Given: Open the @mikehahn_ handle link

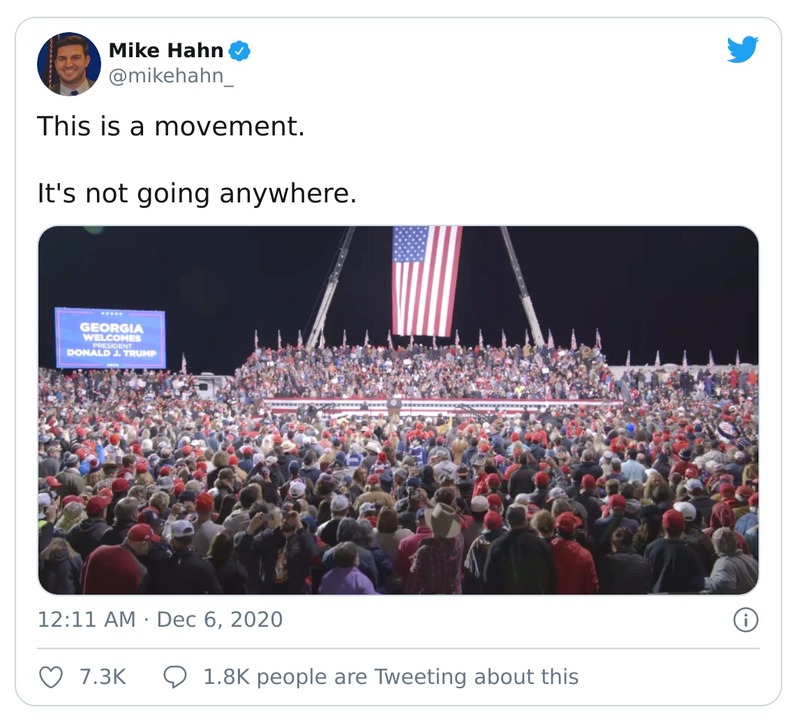Looking at the screenshot, I should [x=170, y=77].
